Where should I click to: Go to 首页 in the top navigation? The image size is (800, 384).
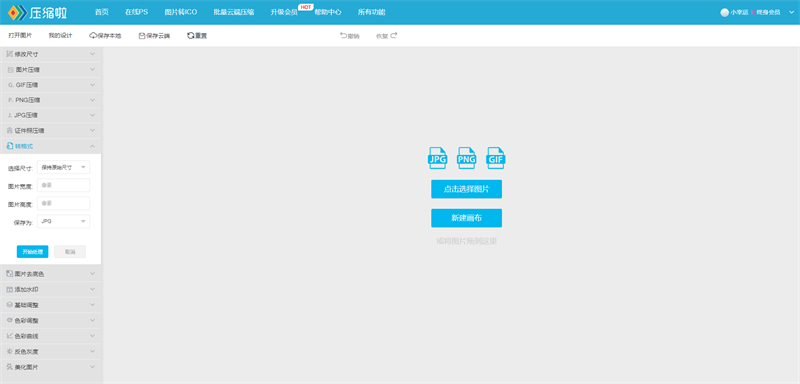102,12
